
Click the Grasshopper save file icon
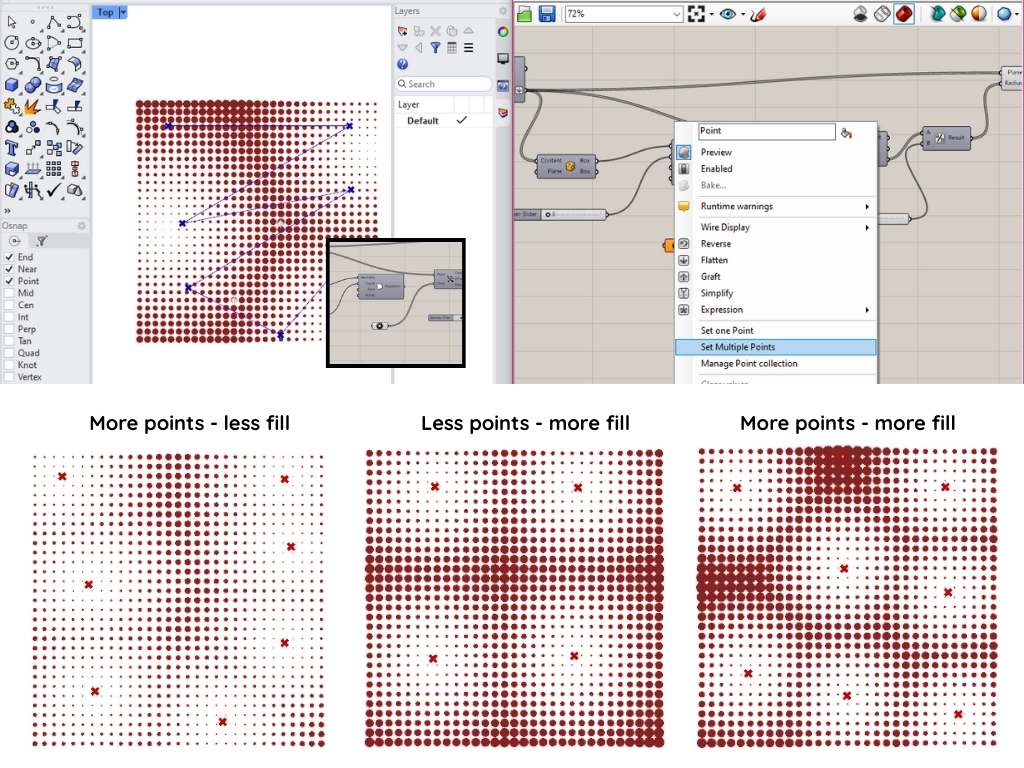pos(547,14)
